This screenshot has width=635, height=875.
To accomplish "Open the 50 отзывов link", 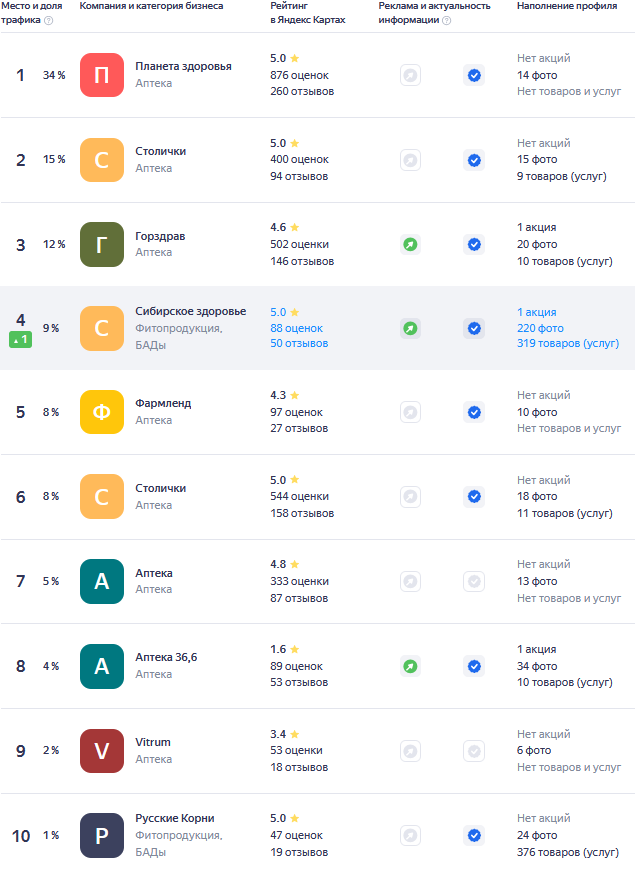I will (x=299, y=344).
